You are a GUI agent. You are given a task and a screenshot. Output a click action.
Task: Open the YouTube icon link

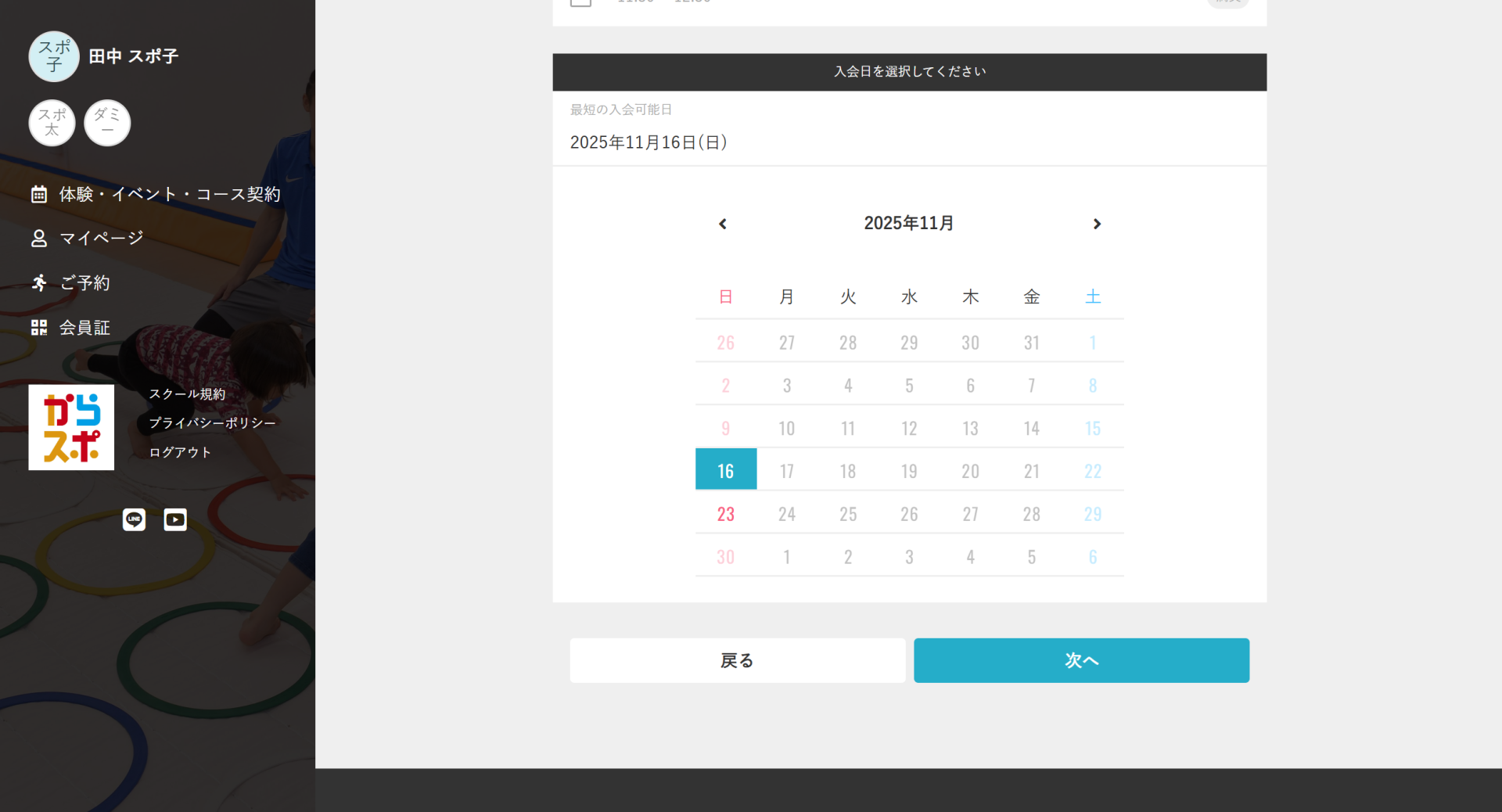175,519
